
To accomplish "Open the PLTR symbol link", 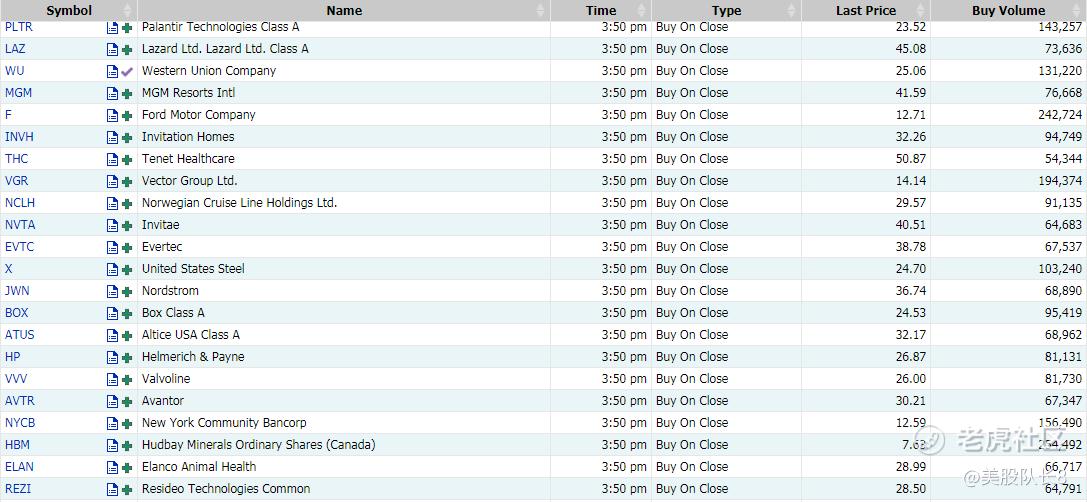I will (19, 27).
